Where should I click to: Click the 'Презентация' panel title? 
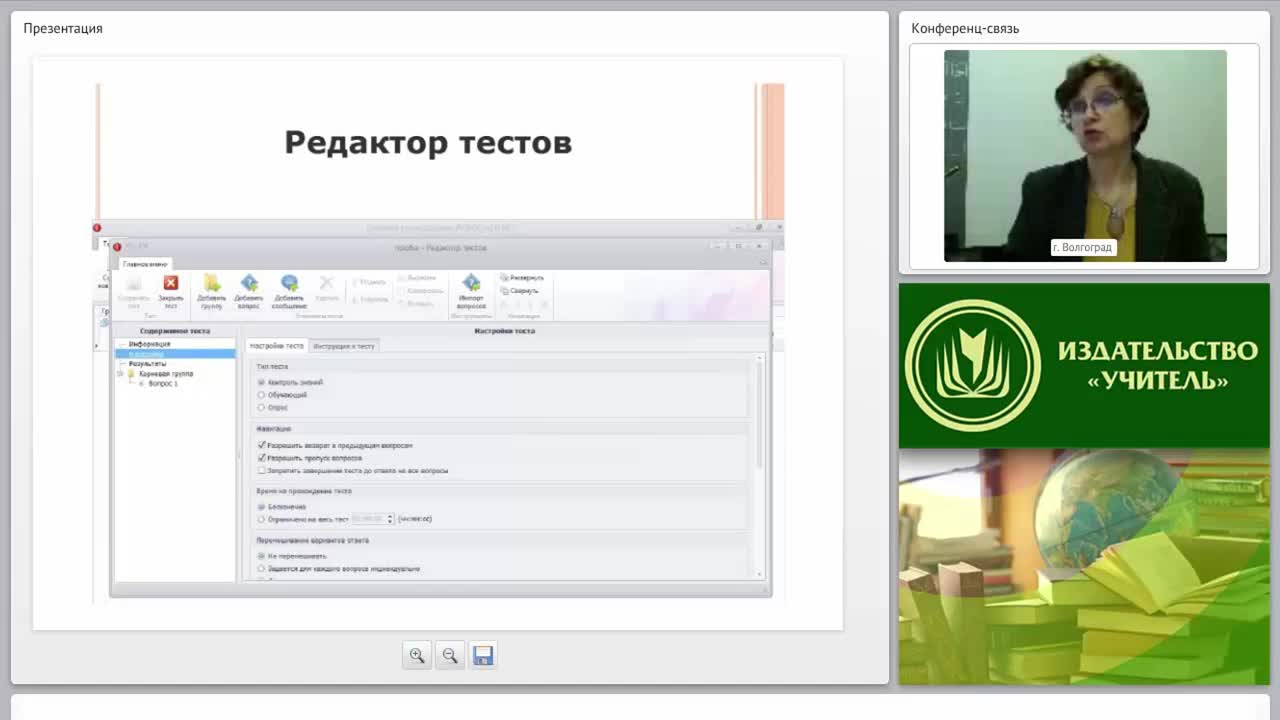(63, 28)
